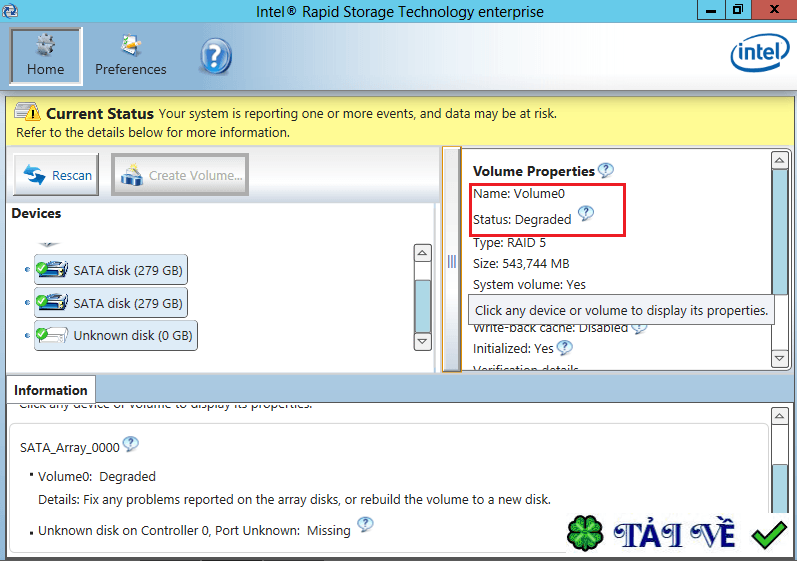Click the Name: Volume0 text
Screen dimensions: 797x561
click(x=518, y=194)
